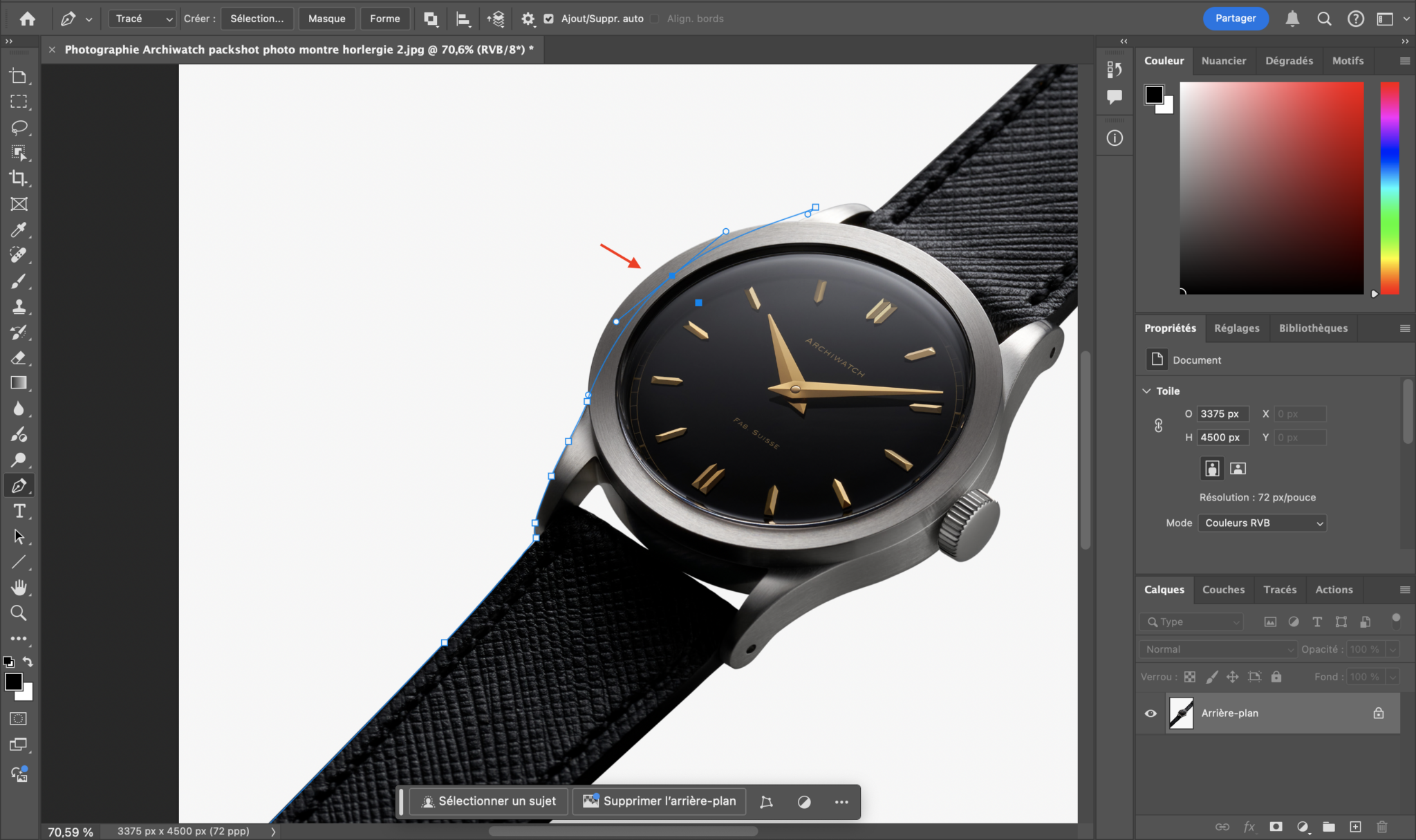The height and width of the screenshot is (840, 1416).
Task: Select the Clone Stamp tool
Action: 19,306
